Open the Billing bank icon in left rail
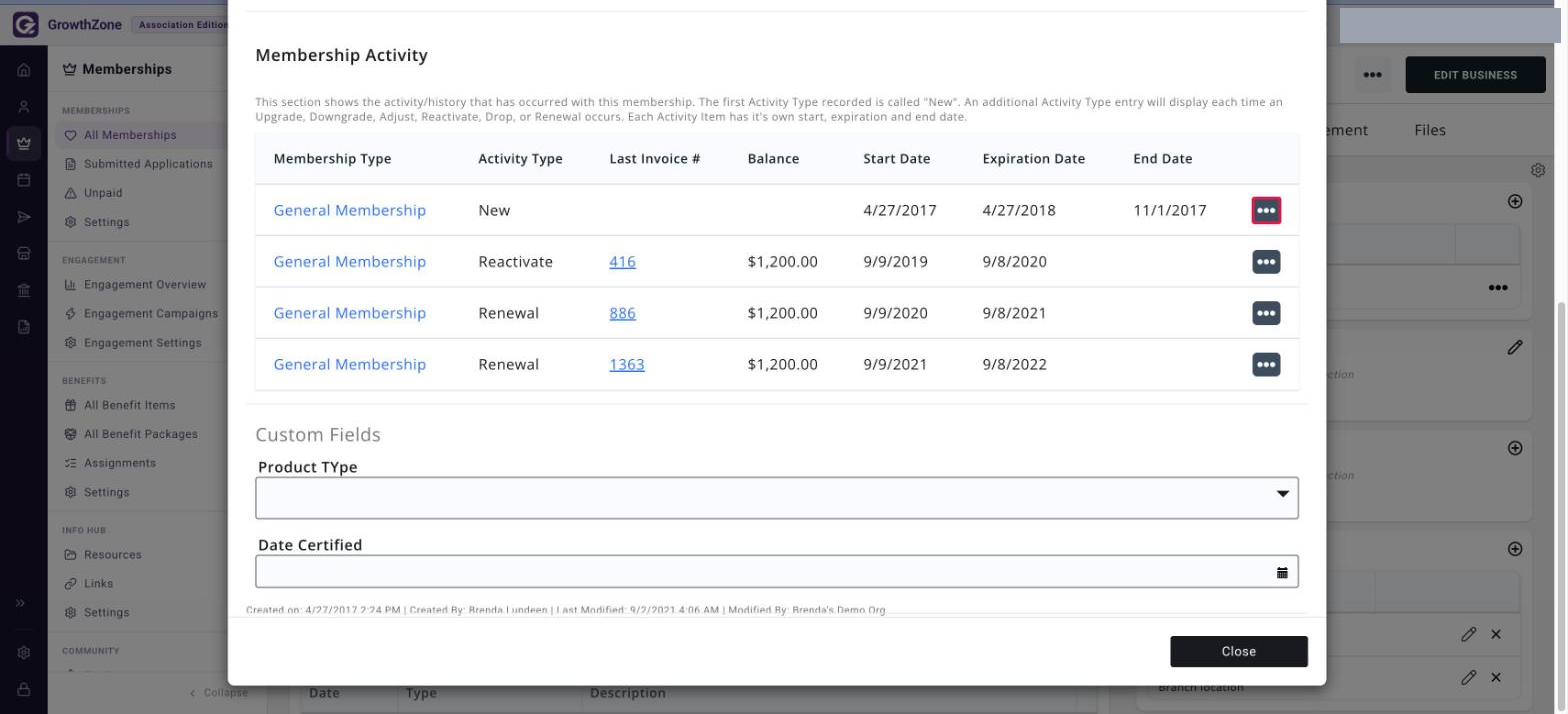This screenshot has width=1568, height=714. 24,290
